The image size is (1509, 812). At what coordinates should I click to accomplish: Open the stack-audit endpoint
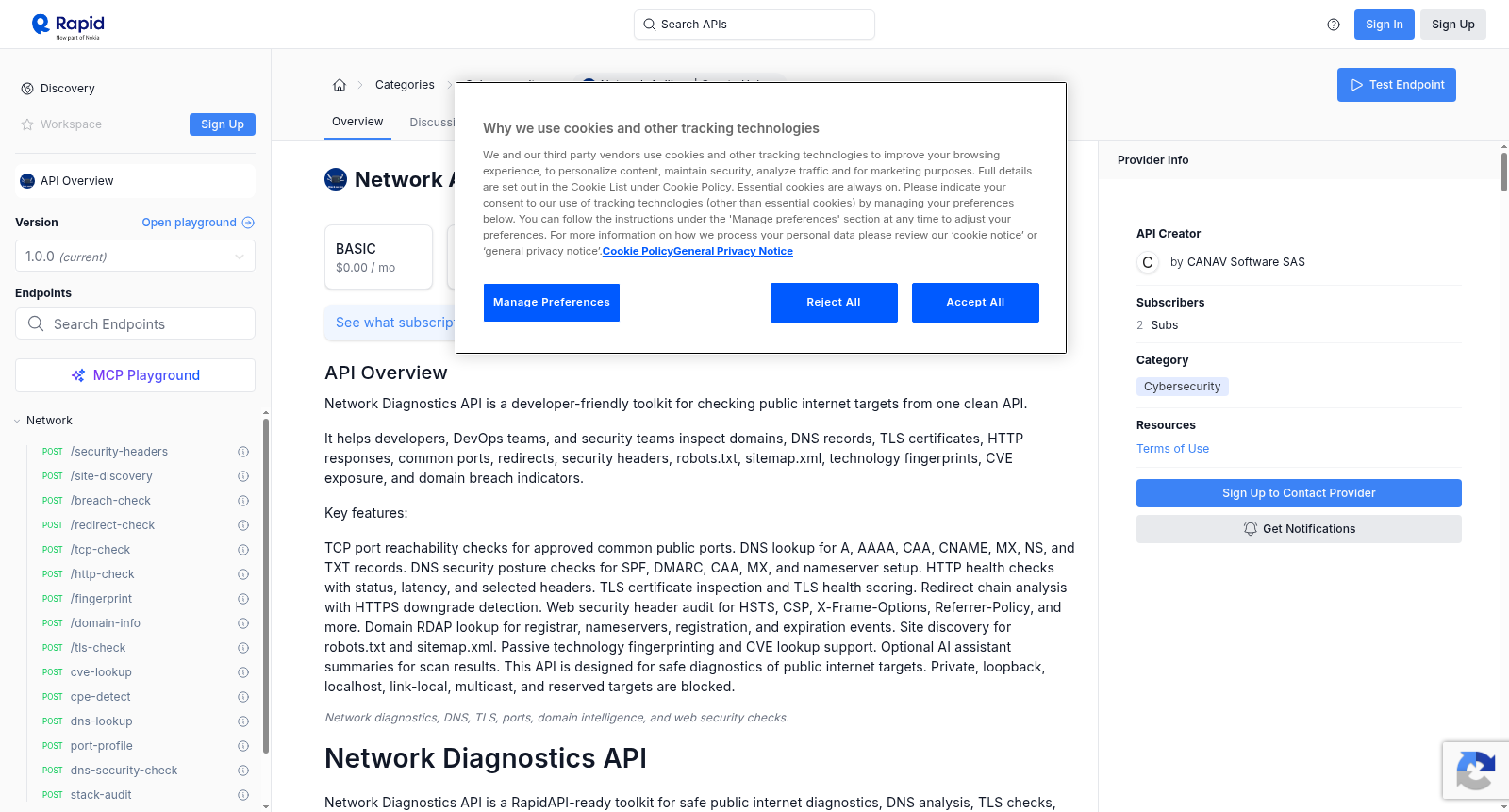(101, 795)
